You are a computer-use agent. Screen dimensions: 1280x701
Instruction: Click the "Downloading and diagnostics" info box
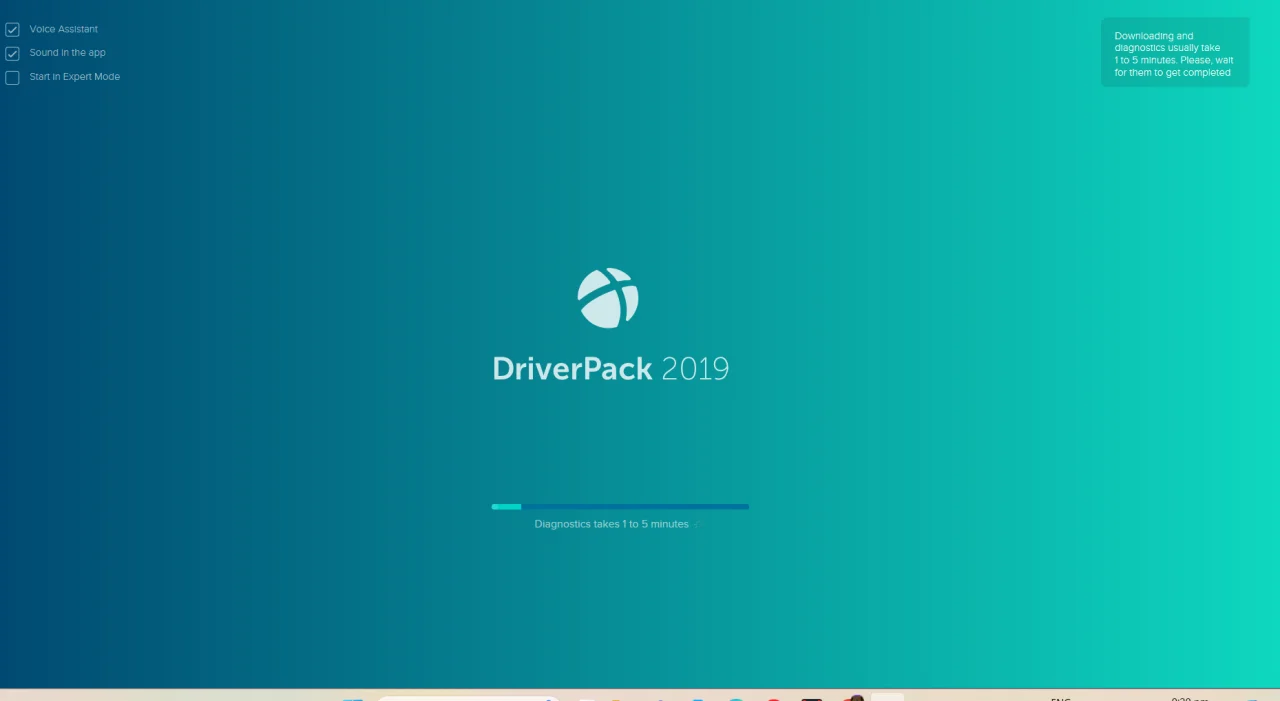[1175, 53]
